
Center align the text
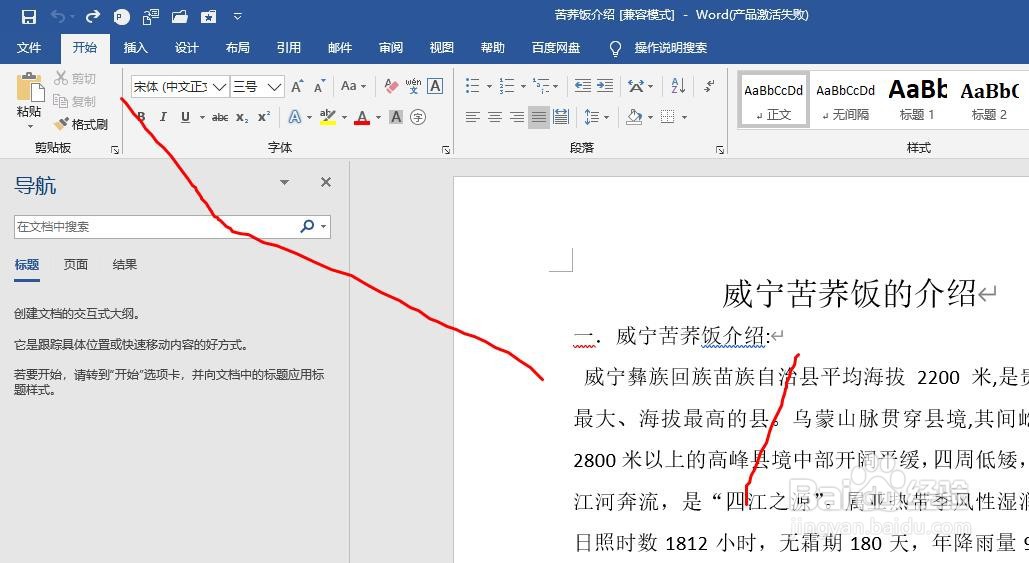(x=495, y=117)
